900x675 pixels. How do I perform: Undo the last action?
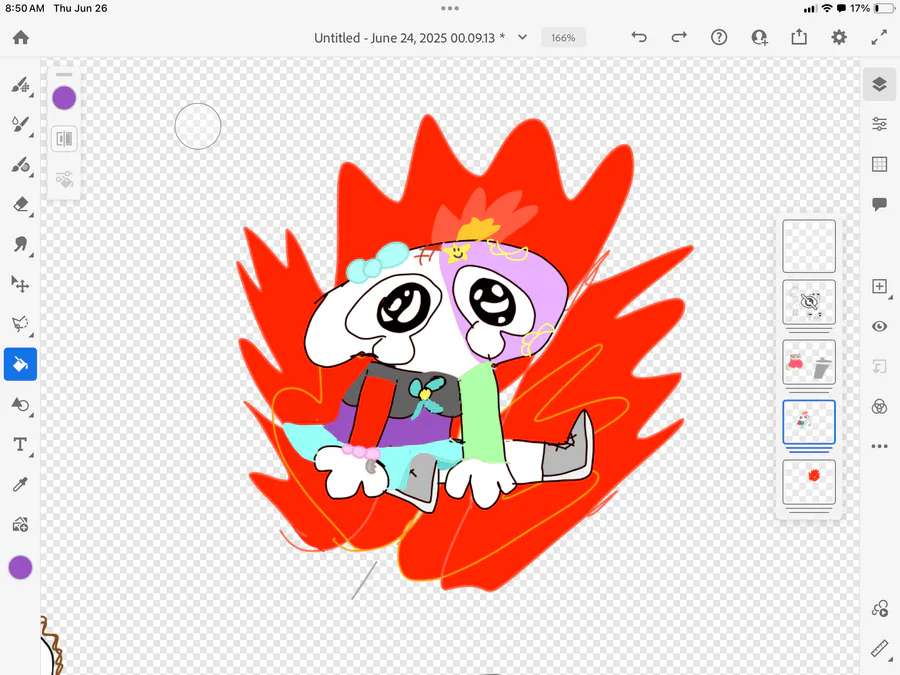pyautogui.click(x=639, y=37)
